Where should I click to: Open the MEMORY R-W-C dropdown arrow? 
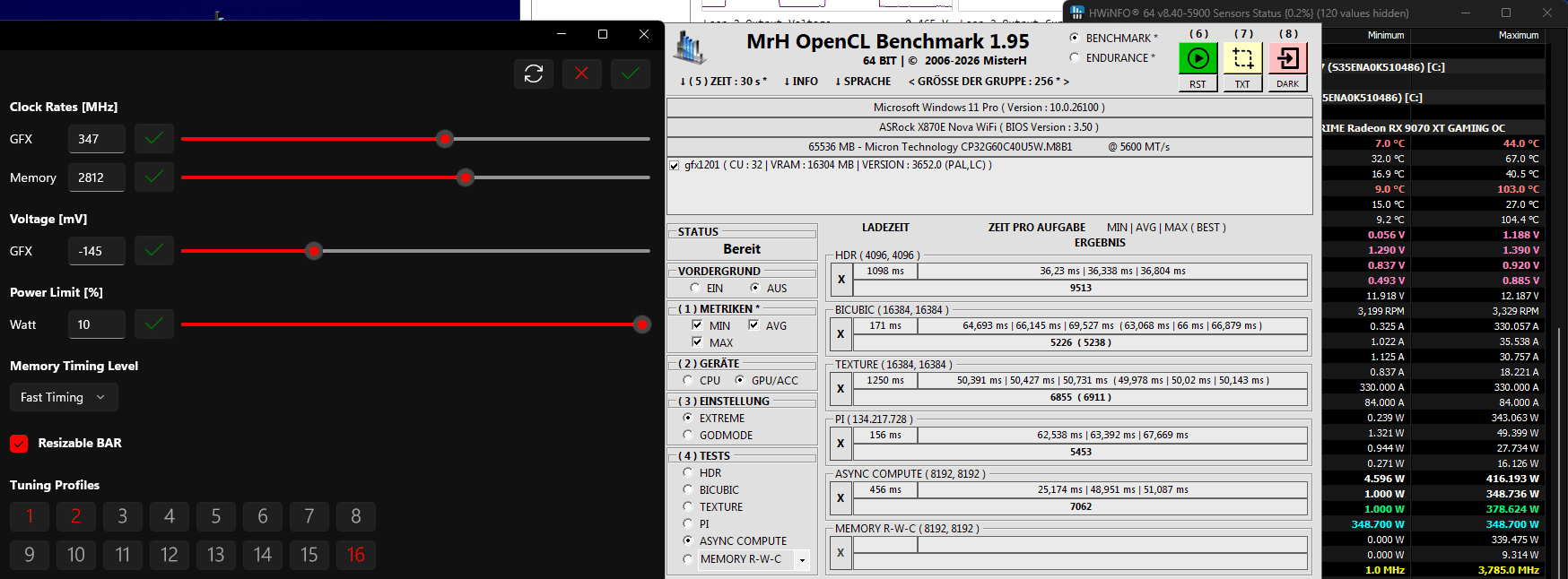[x=802, y=560]
